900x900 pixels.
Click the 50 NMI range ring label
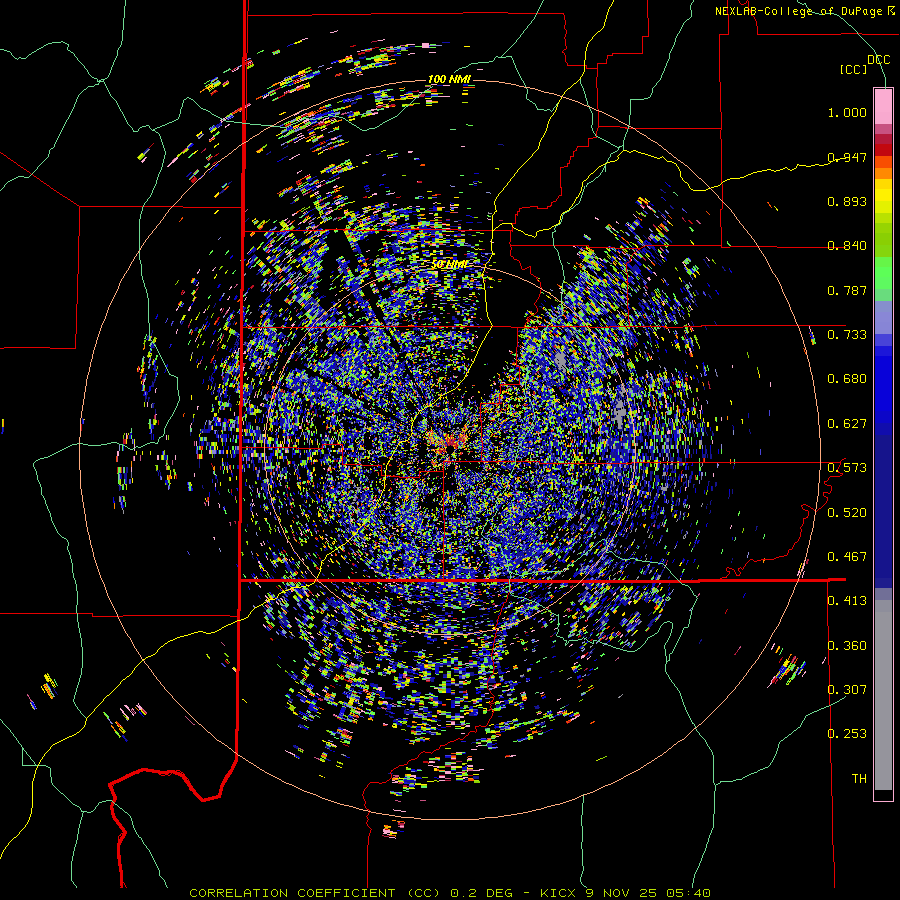tap(448, 264)
